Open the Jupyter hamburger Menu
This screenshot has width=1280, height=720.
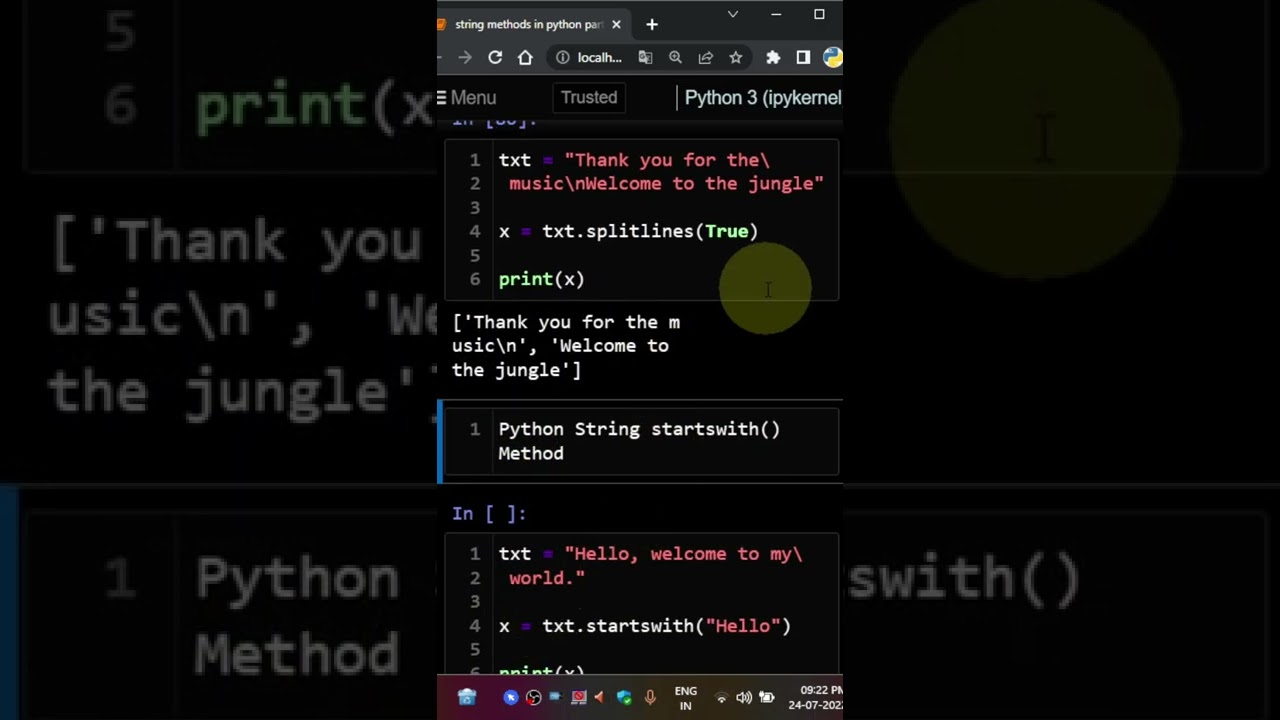point(466,97)
